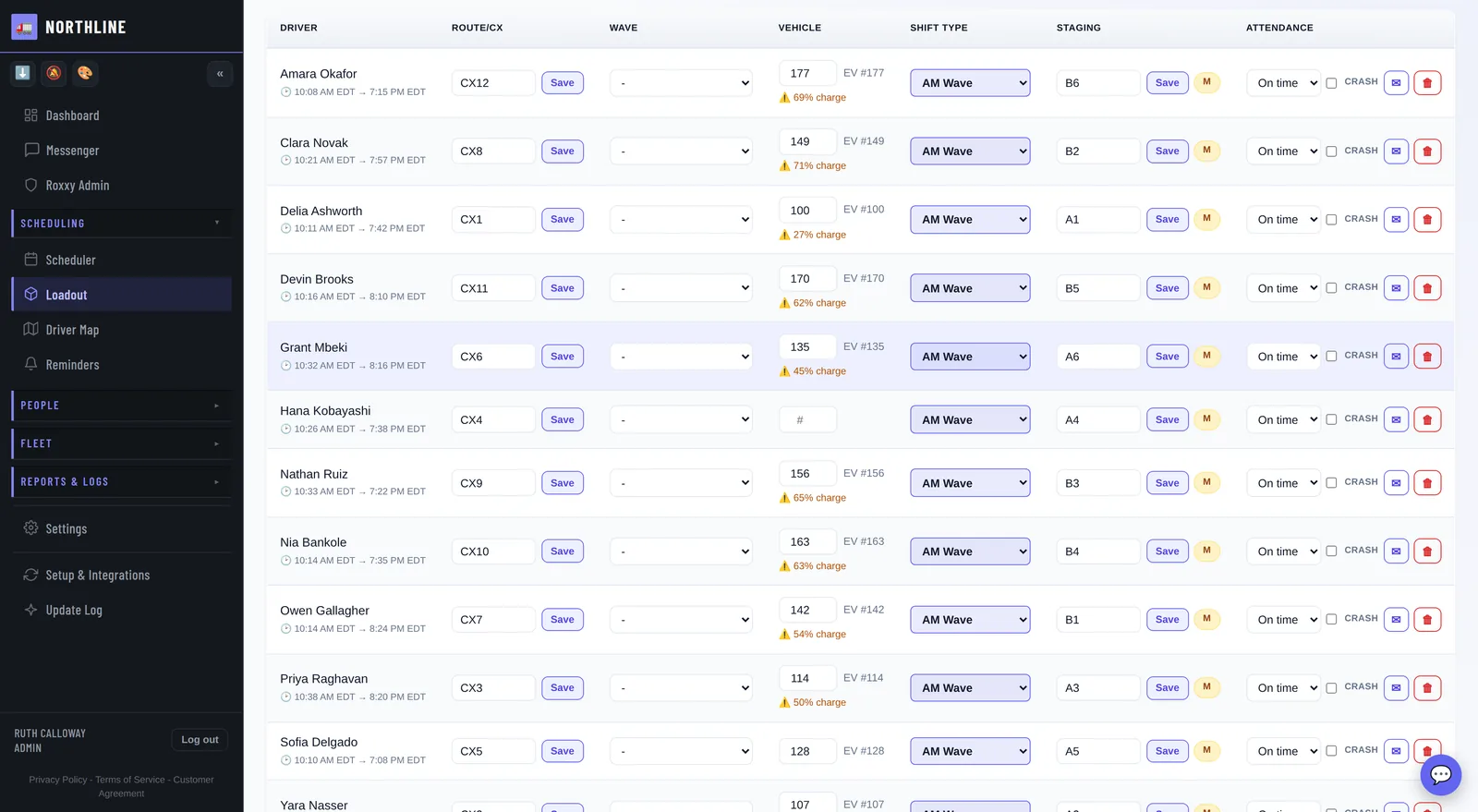This screenshot has width=1478, height=812.
Task: Open the Terms of Service link
Action: click(x=130, y=780)
